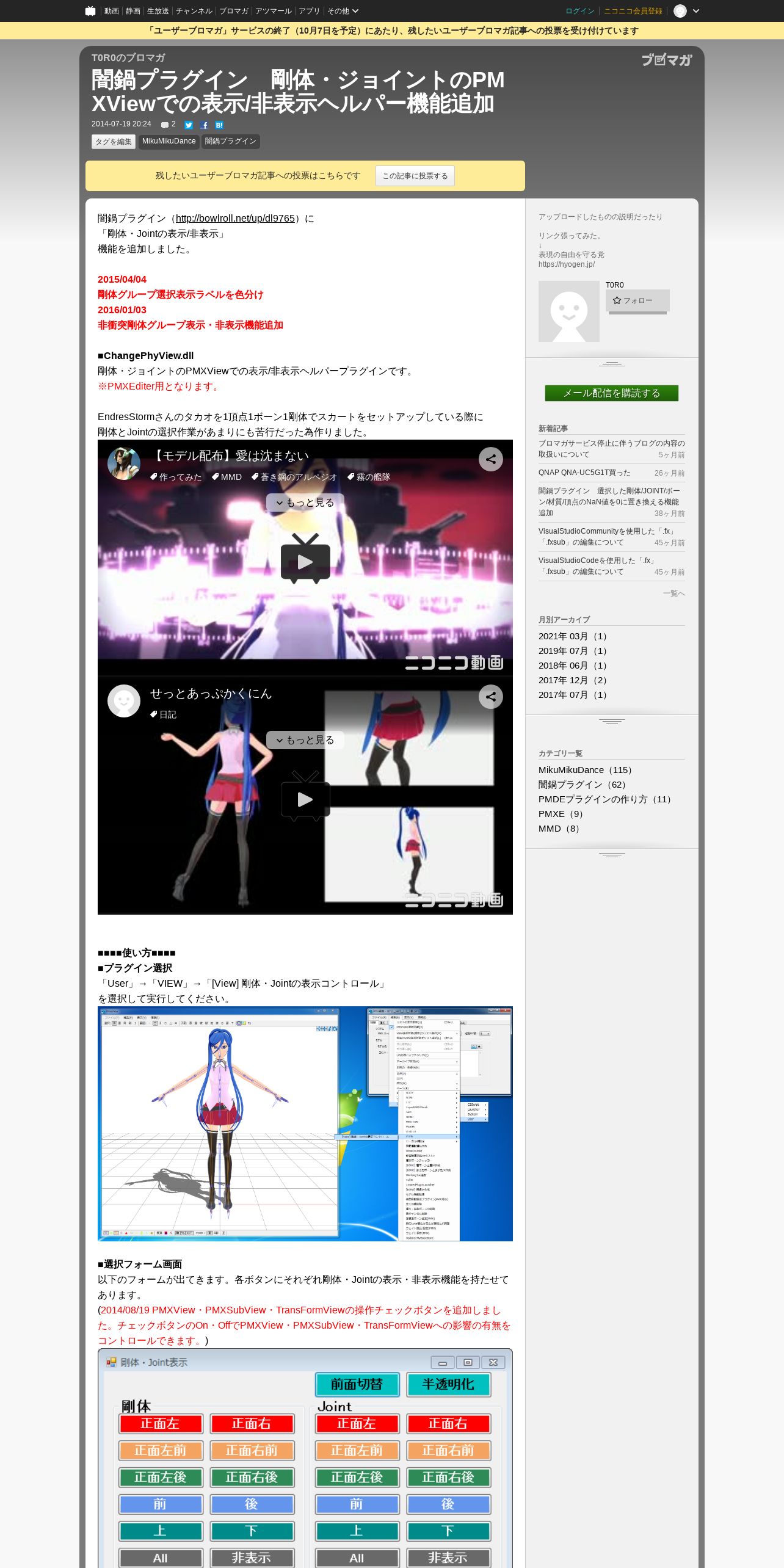Viewport: 784px width, 1568px height.
Task: Expand the その他 dropdown menu
Action: [343, 11]
